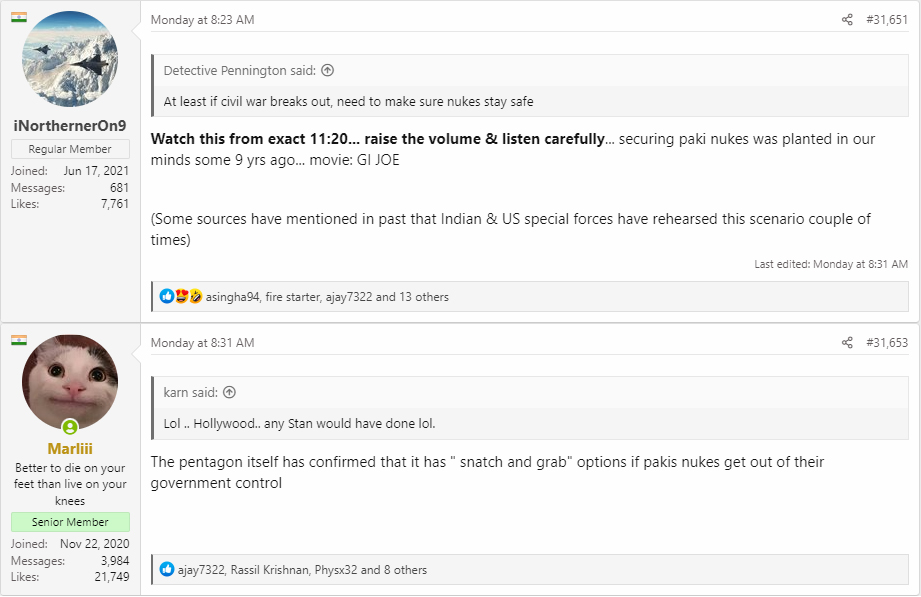Open Marliii's cat avatar

click(x=70, y=383)
